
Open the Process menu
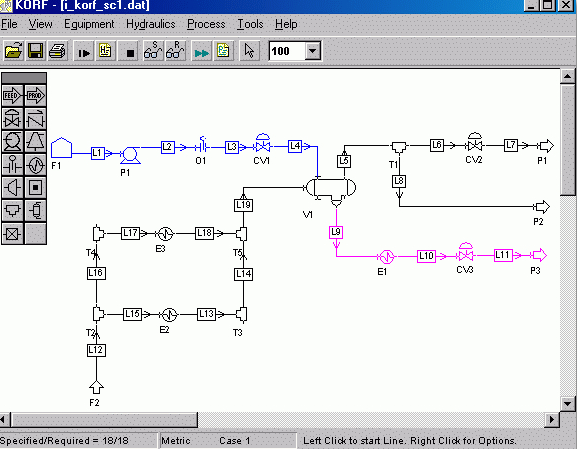[x=206, y=24]
